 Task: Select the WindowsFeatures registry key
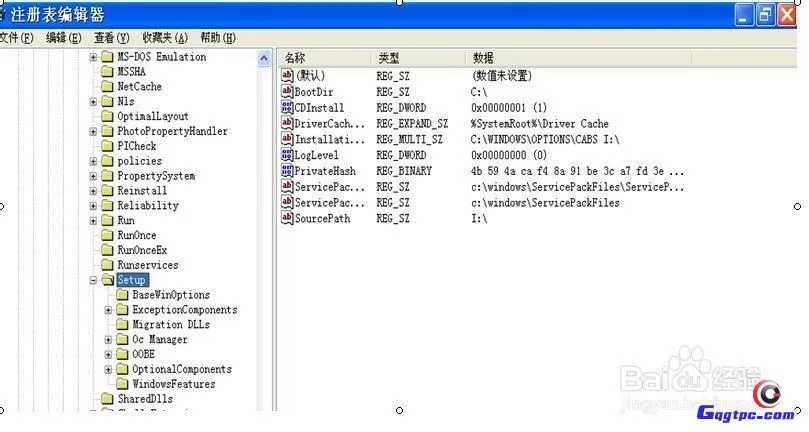173,384
